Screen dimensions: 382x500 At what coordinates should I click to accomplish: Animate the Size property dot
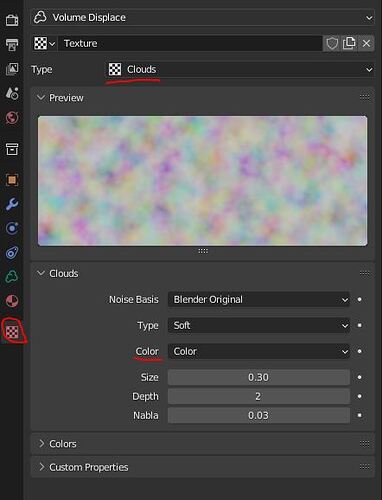tap(360, 377)
